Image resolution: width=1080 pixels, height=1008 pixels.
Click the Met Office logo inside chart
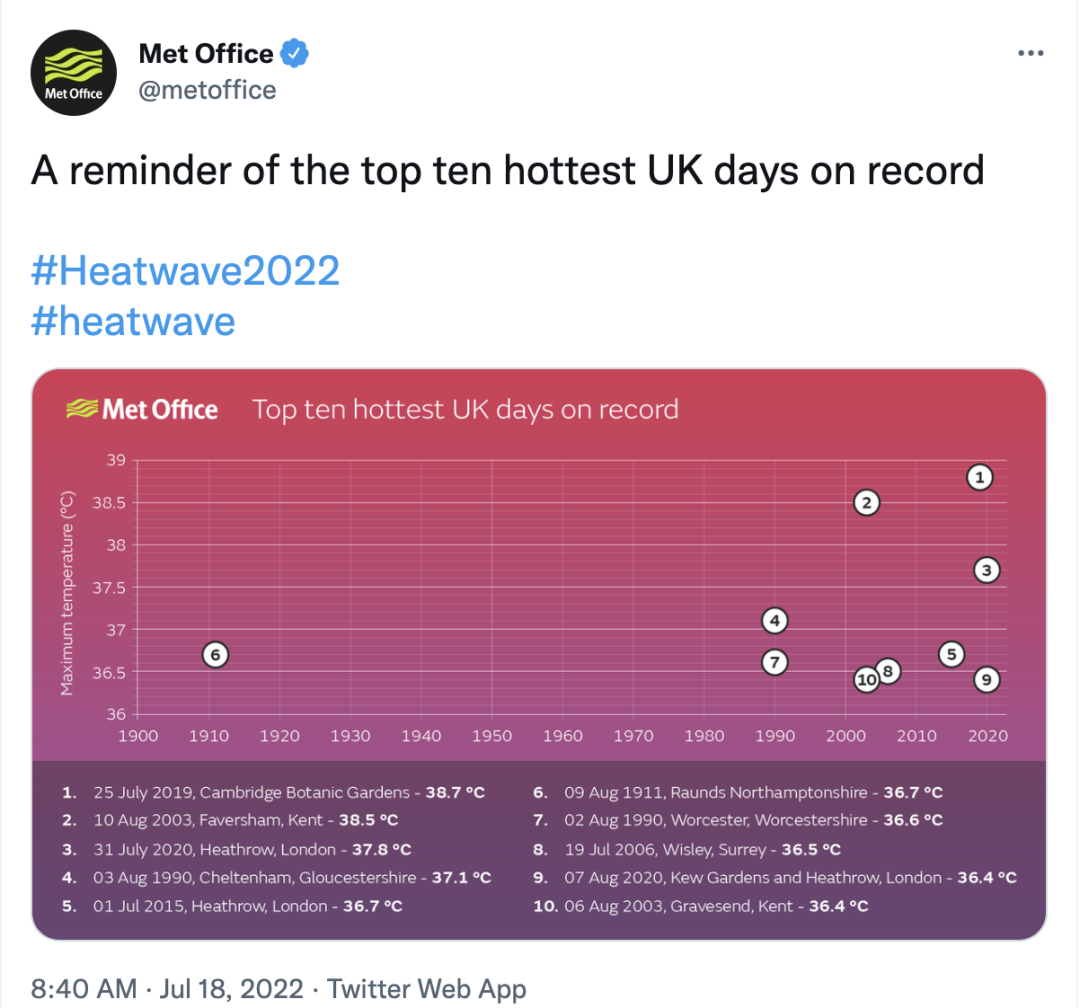coord(142,409)
